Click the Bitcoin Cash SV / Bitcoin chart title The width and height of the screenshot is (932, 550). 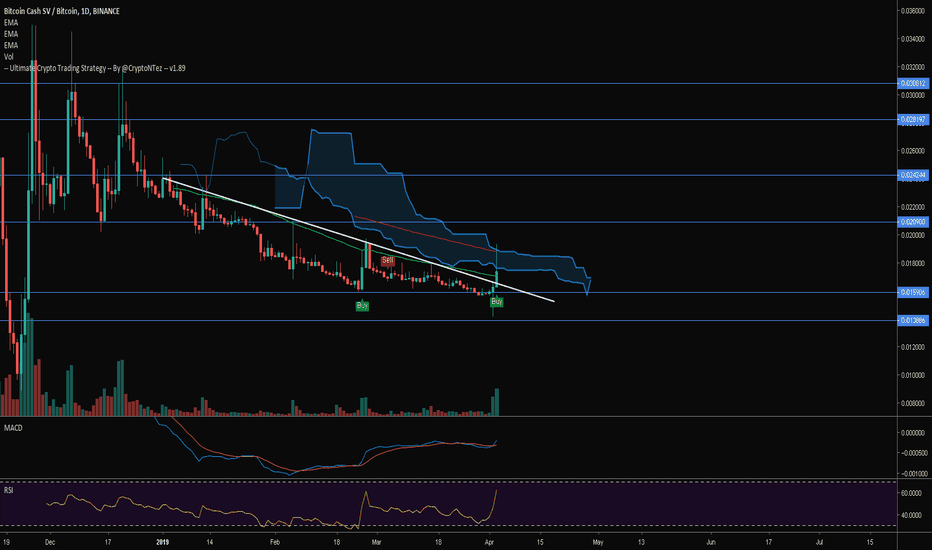(x=61, y=11)
